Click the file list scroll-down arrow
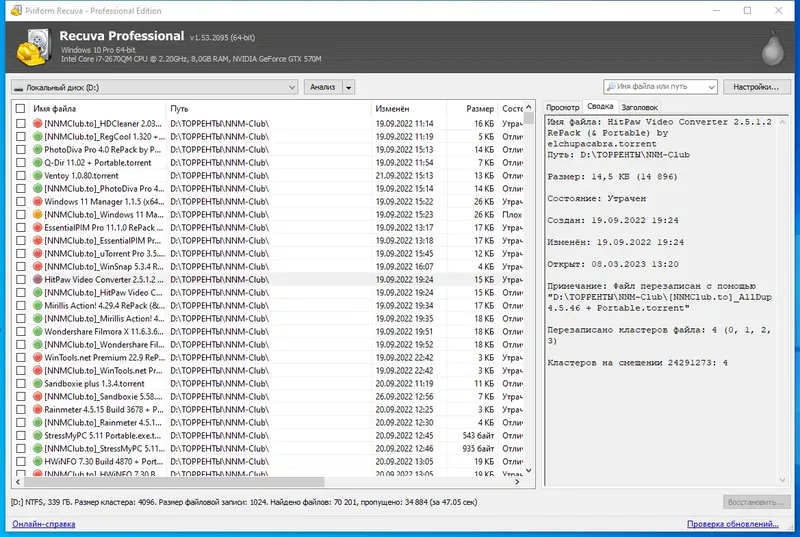The width and height of the screenshot is (800, 537). [529, 470]
